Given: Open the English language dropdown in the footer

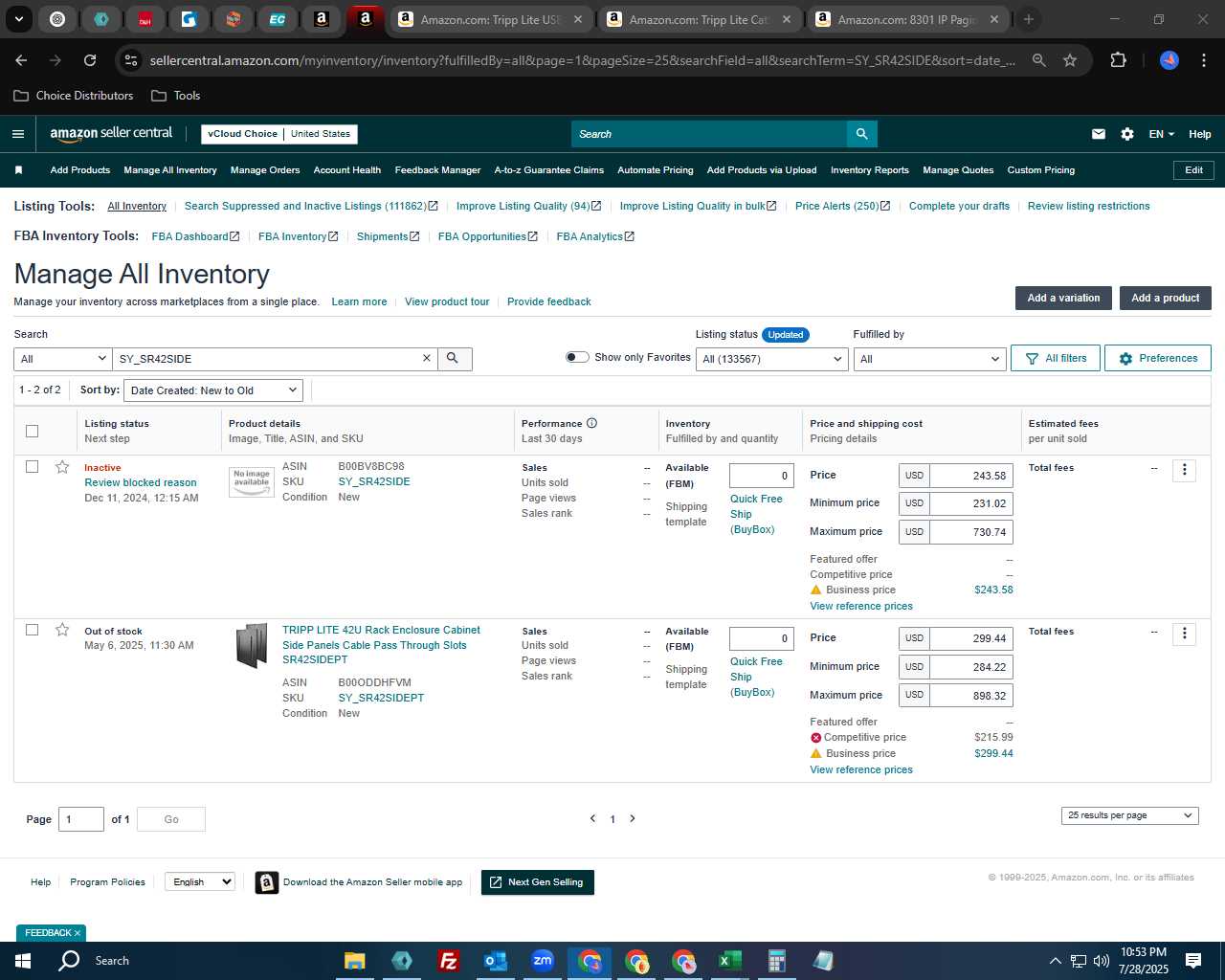Looking at the screenshot, I should tap(200, 881).
